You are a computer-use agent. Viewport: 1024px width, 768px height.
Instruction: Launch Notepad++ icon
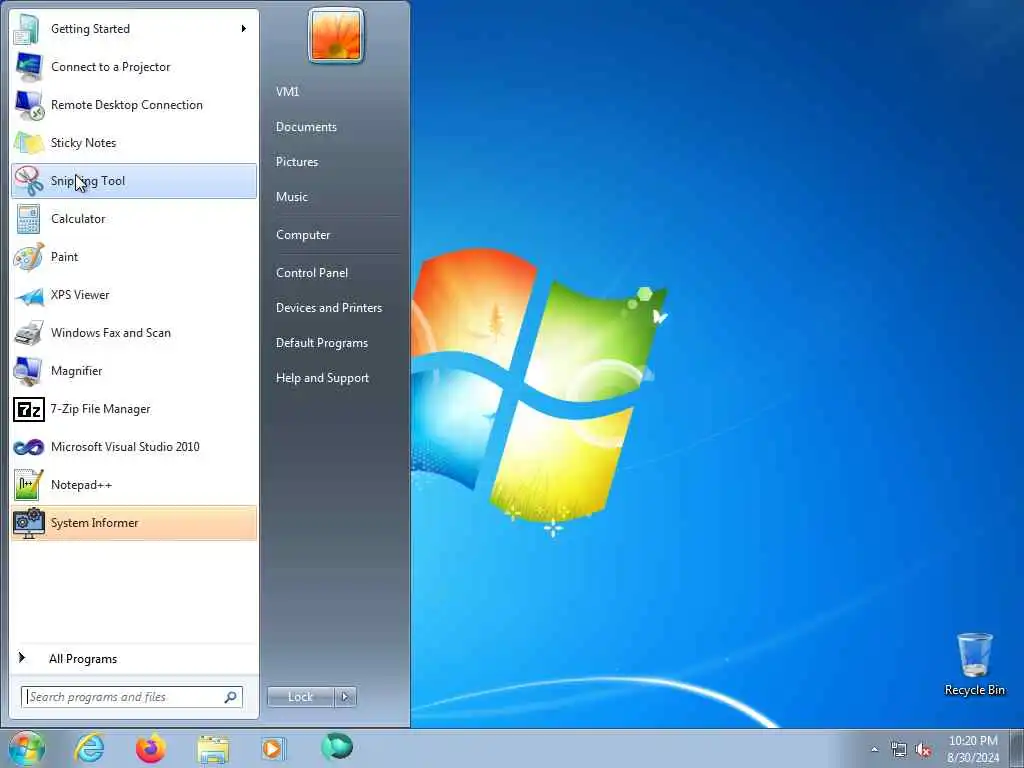28,485
